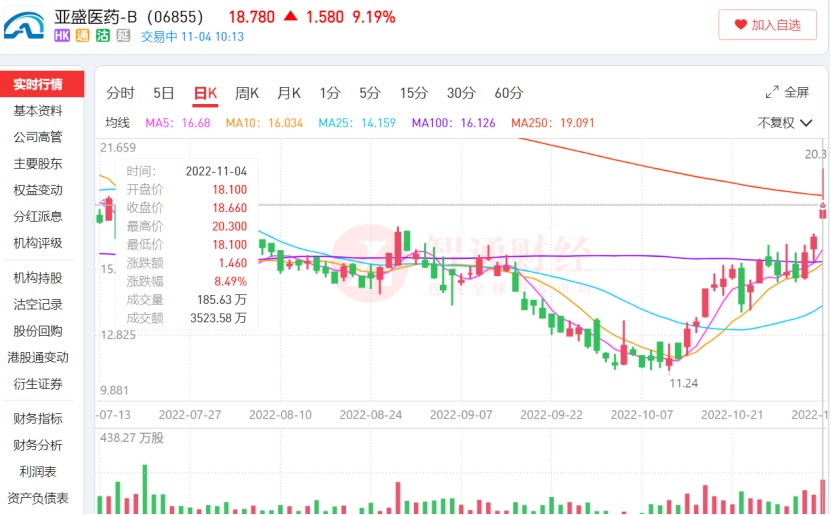Open 公司高管 in sidebar
Image resolution: width=831 pixels, height=515 pixels.
(38, 137)
